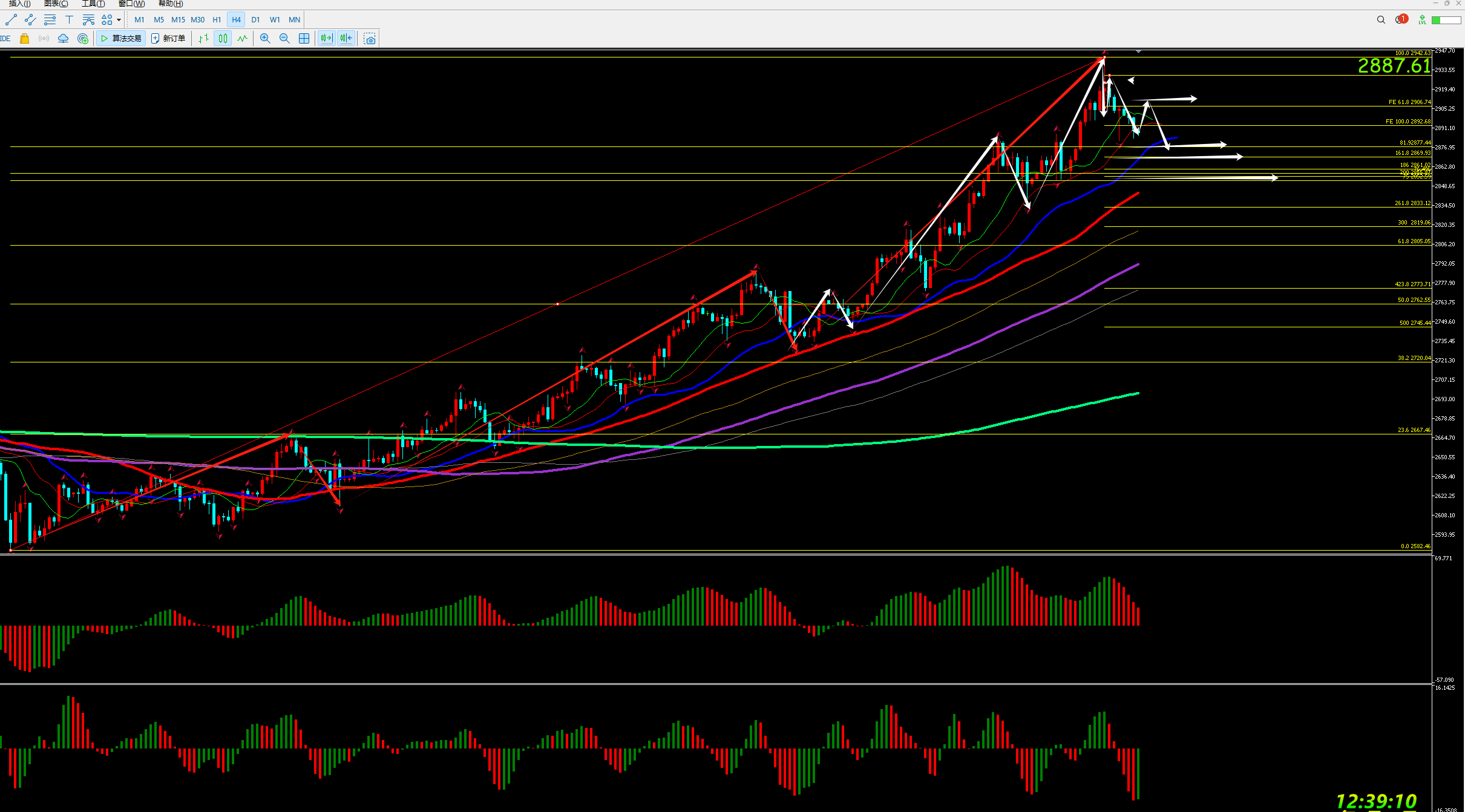Switch to line chart display
This screenshot has height=812, width=1465.
click(243, 39)
